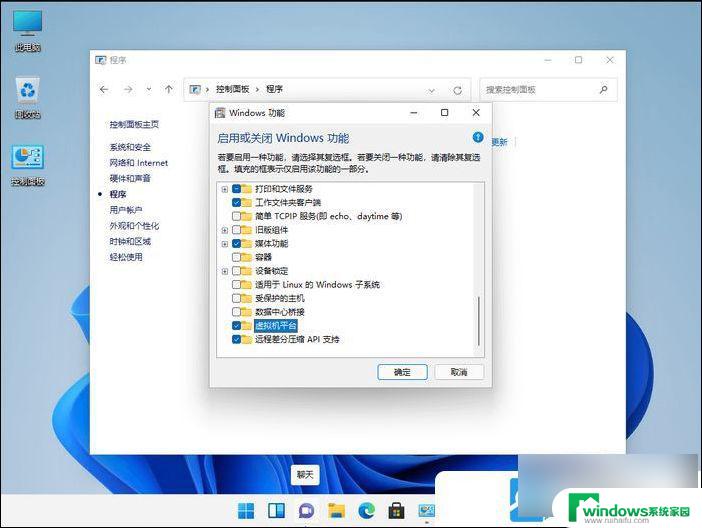Open 硬件和声音 category in sidebar

[x=130, y=179]
